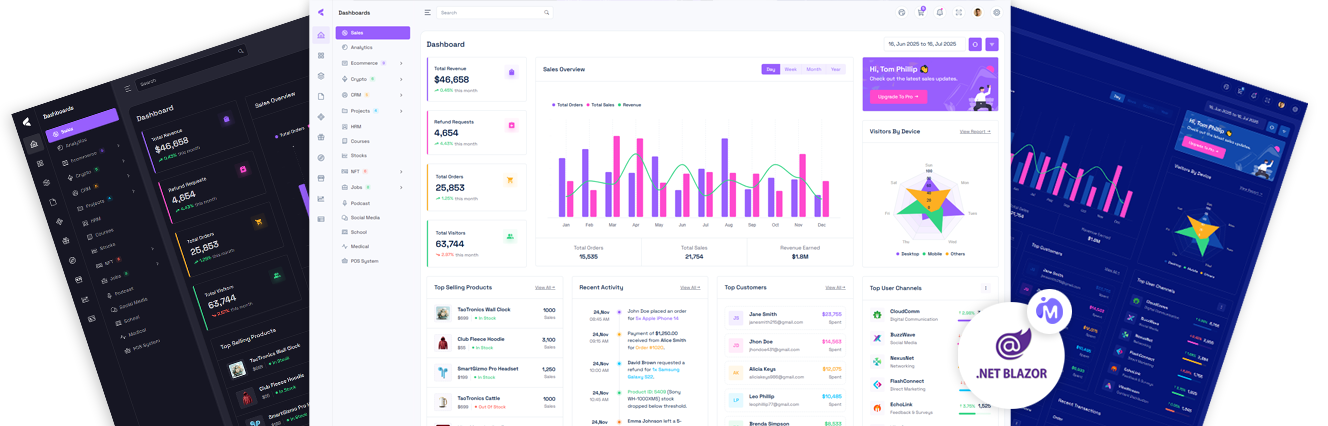Expand the Ecommerce sidebar submenu
This screenshot has width=1328, height=426.
coord(401,63)
